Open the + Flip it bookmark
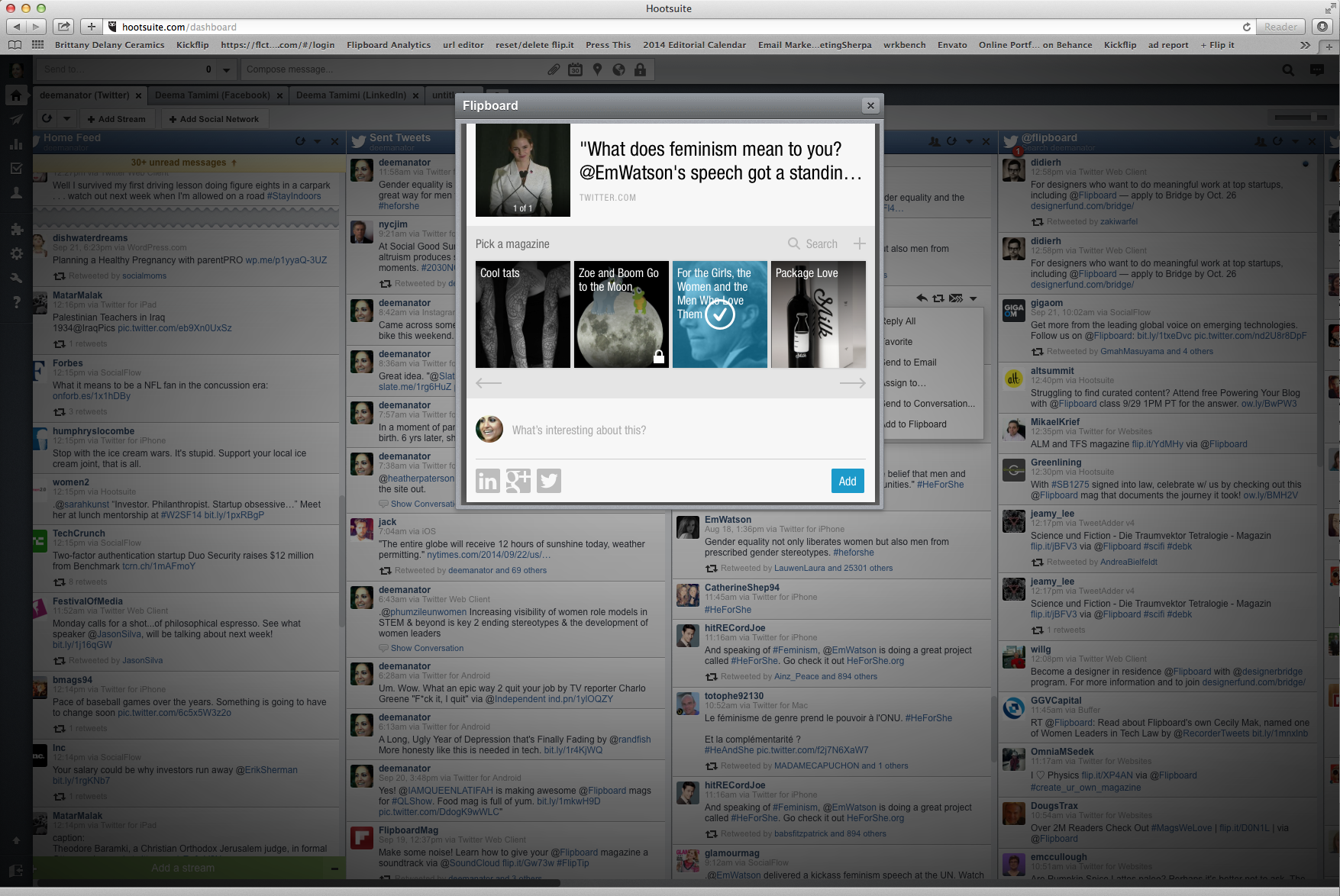Image resolution: width=1340 pixels, height=896 pixels. [1217, 45]
